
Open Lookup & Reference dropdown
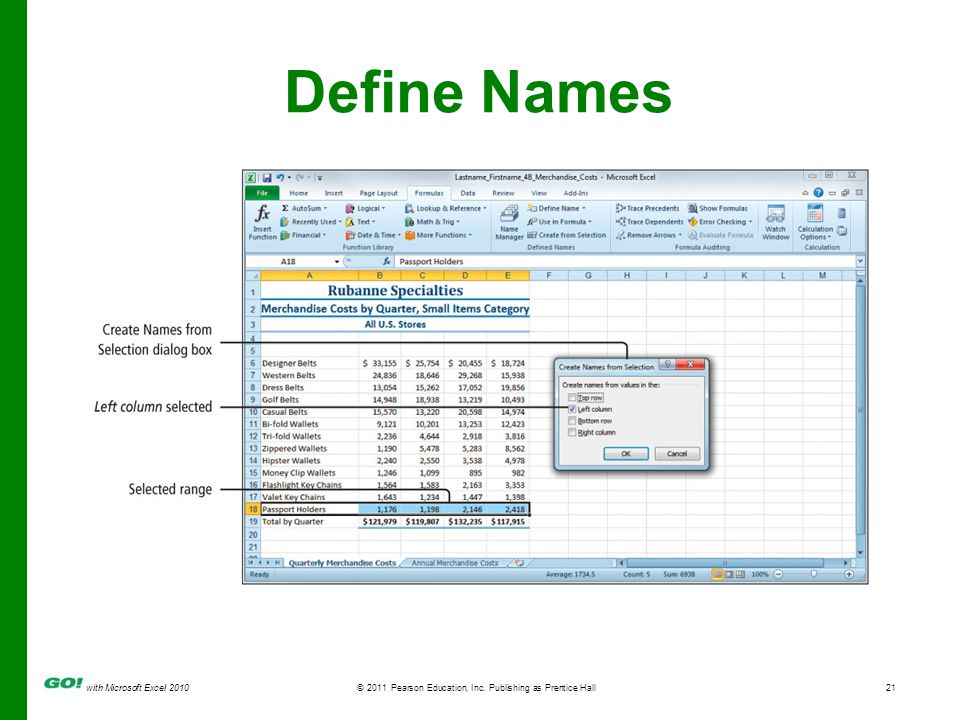tap(446, 208)
